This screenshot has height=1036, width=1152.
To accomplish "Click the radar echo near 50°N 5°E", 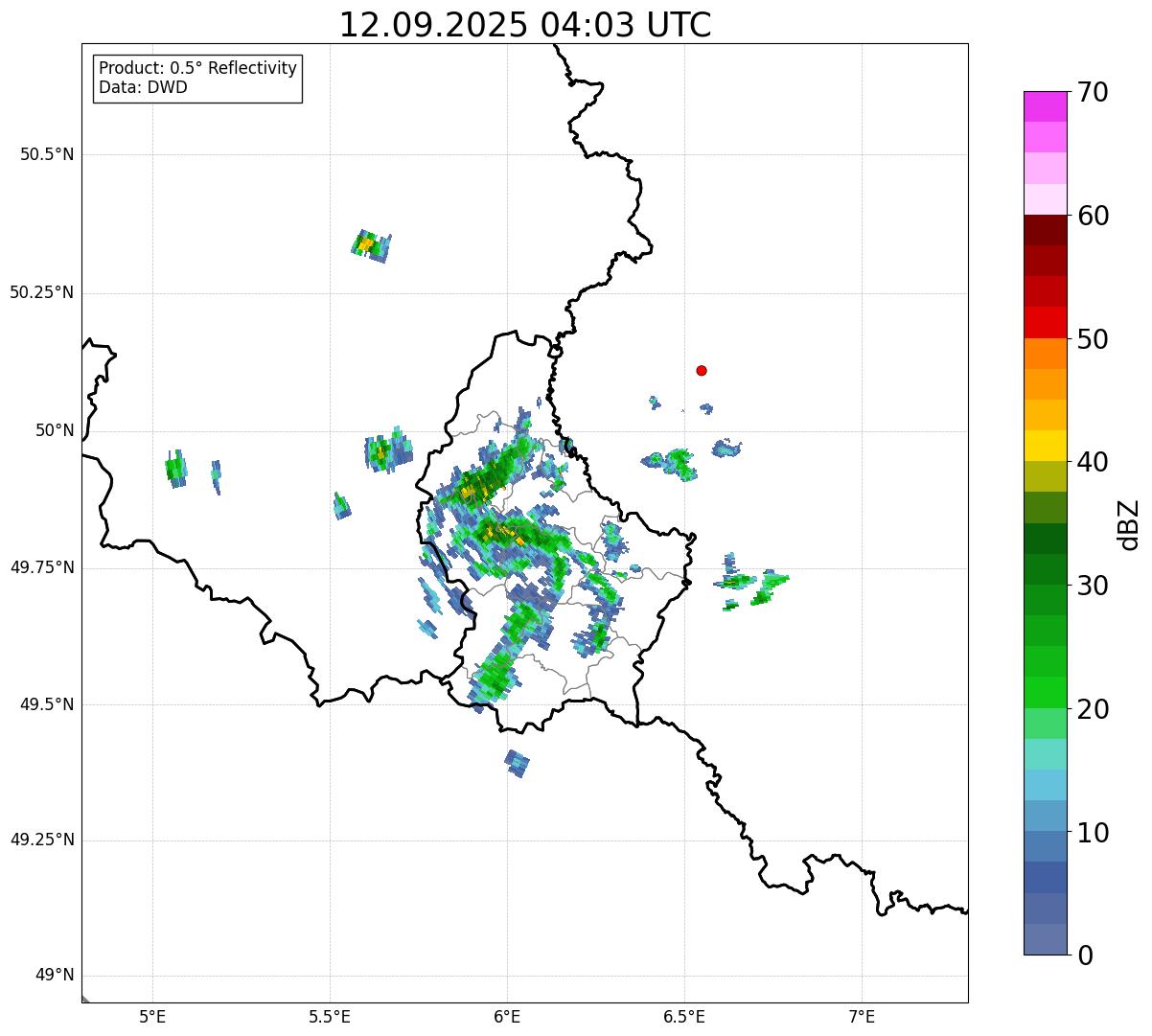I will pos(175,469).
